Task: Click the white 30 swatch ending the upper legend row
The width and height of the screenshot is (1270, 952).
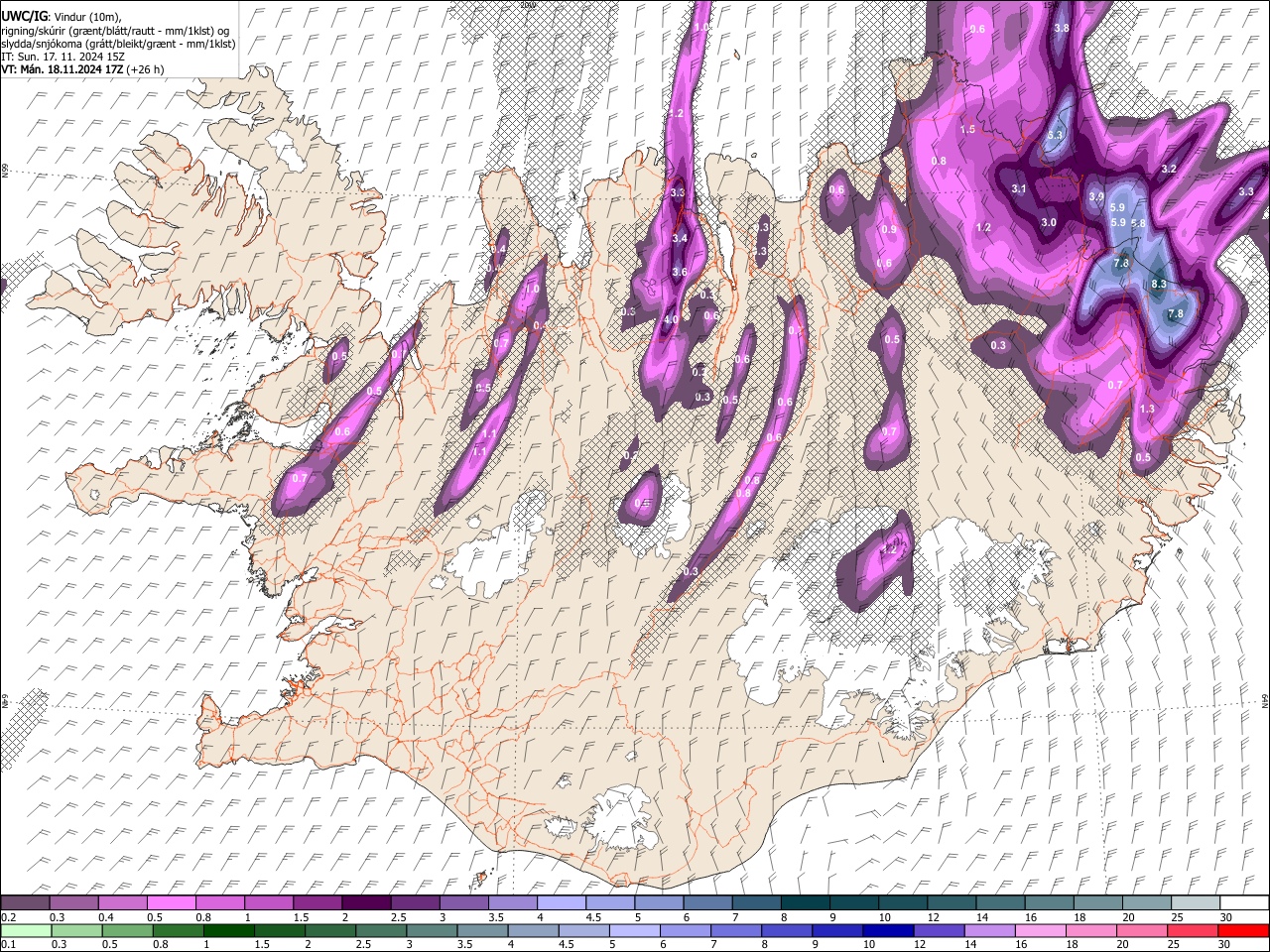Action: [x=1244, y=902]
